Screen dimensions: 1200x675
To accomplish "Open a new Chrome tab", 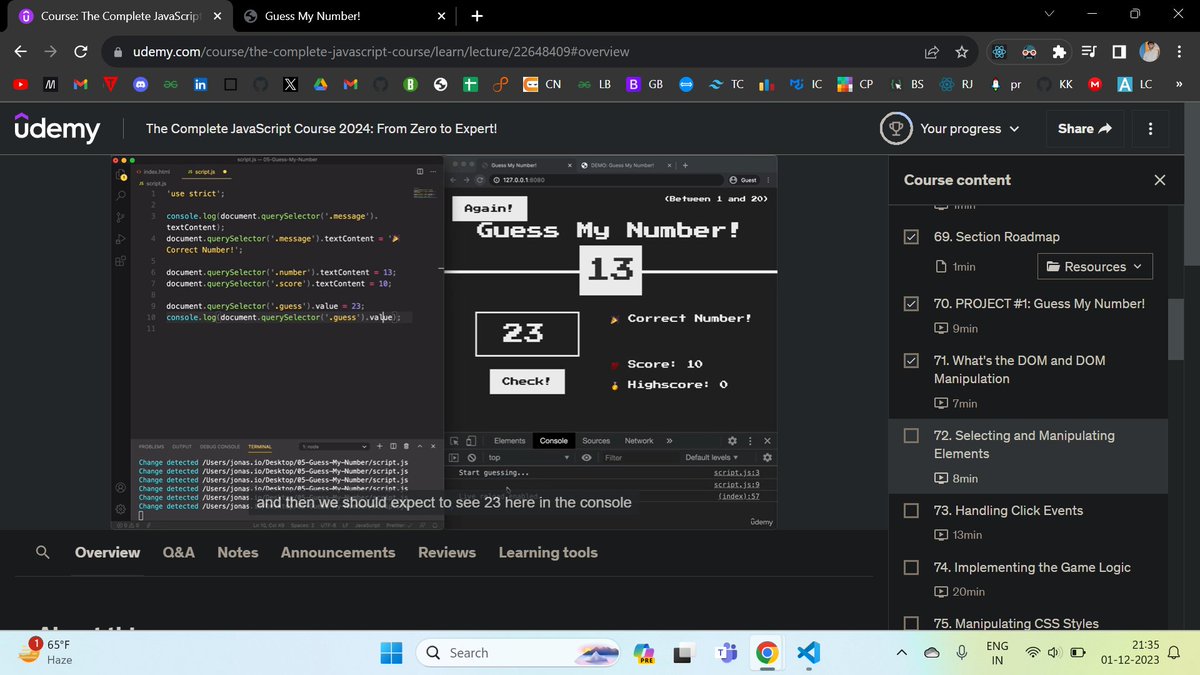I will (477, 16).
